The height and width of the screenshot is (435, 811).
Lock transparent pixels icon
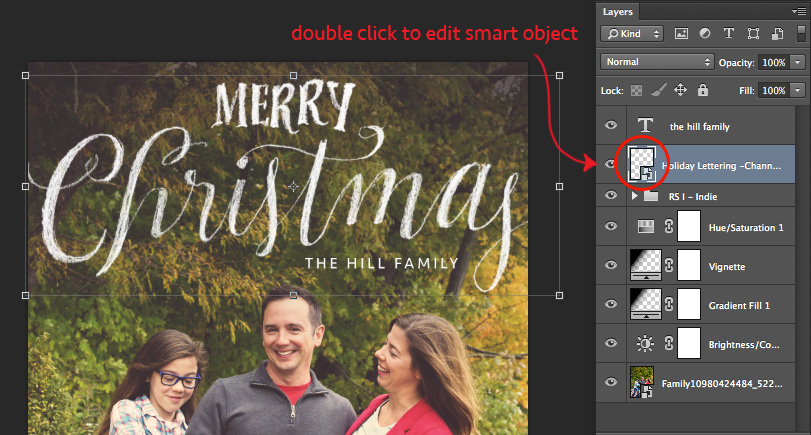(636, 91)
